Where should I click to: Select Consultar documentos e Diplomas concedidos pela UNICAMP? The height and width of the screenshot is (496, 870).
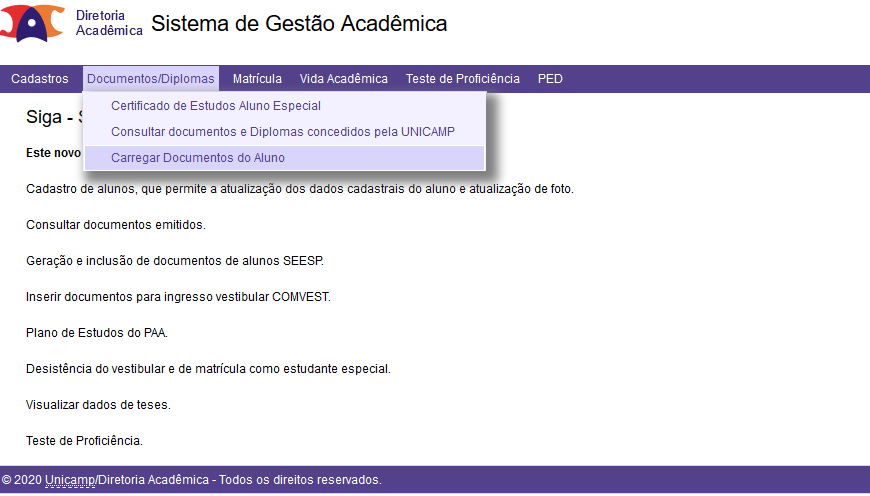(x=284, y=132)
